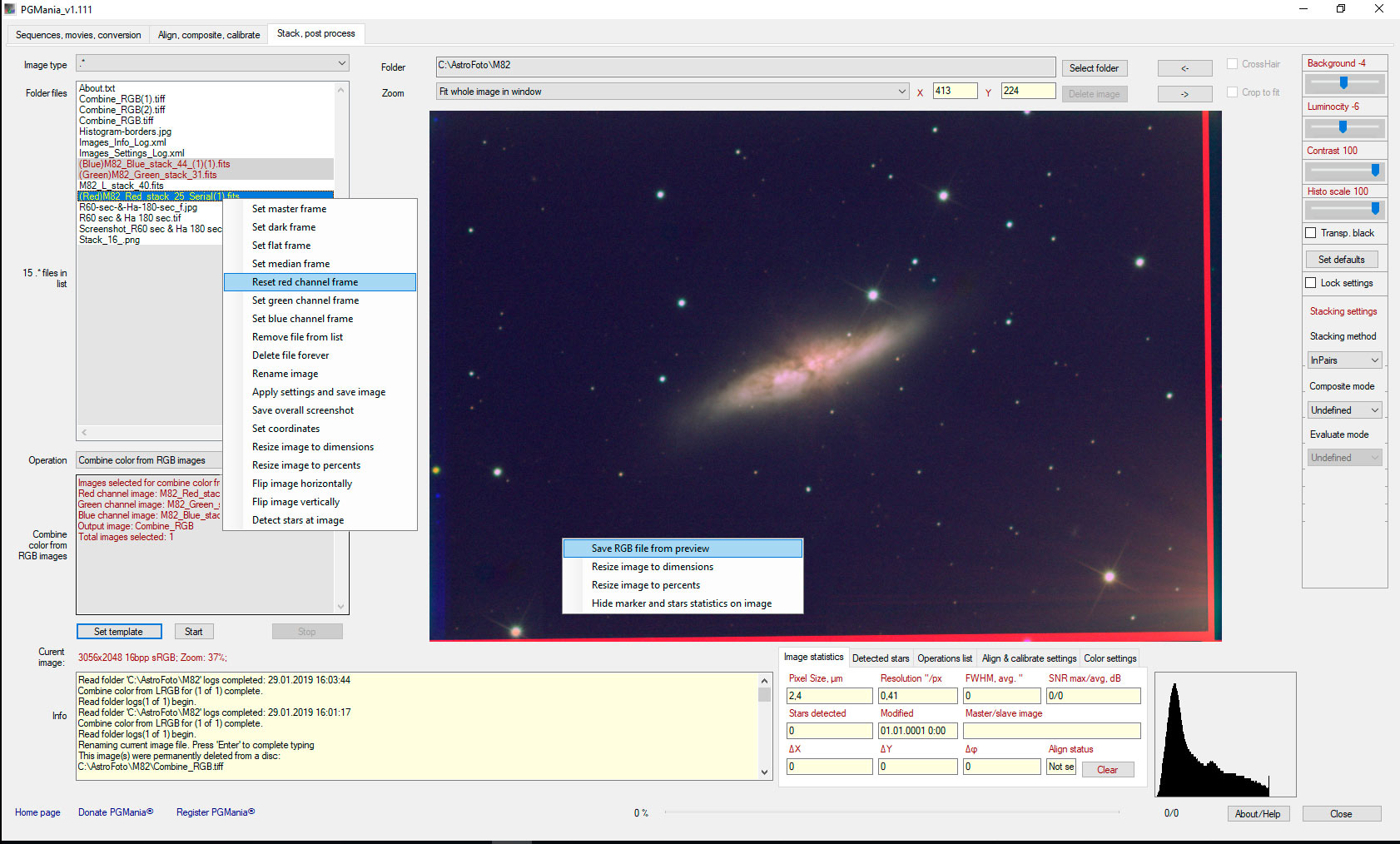This screenshot has width=1400, height=844.
Task: Select Set green channel frame
Action: (320, 300)
